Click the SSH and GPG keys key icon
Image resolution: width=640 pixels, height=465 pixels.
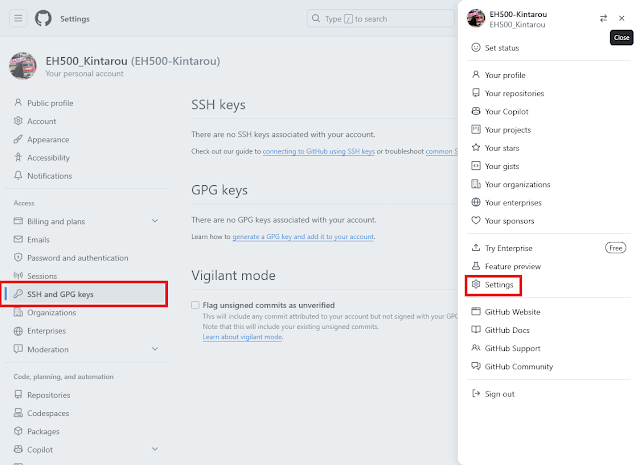[18, 294]
